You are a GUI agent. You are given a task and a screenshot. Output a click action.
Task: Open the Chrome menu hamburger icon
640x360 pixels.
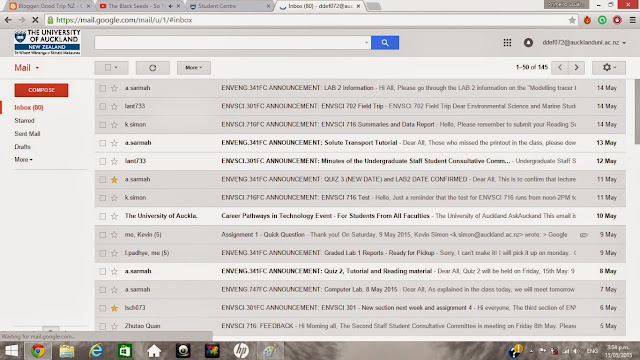click(x=632, y=20)
